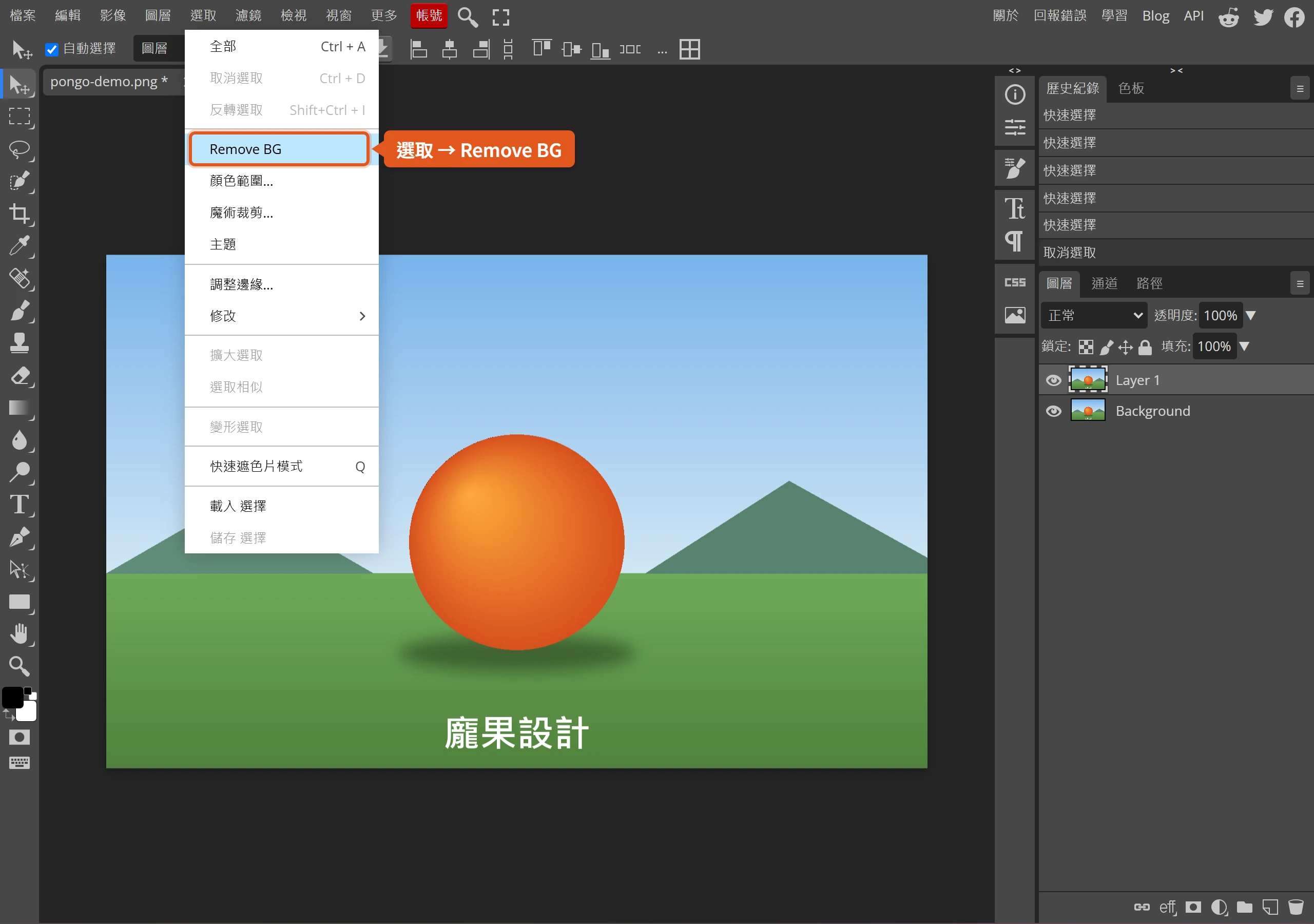This screenshot has height=924, width=1314.
Task: Expand the 填充 slider arrow
Action: 1244,346
